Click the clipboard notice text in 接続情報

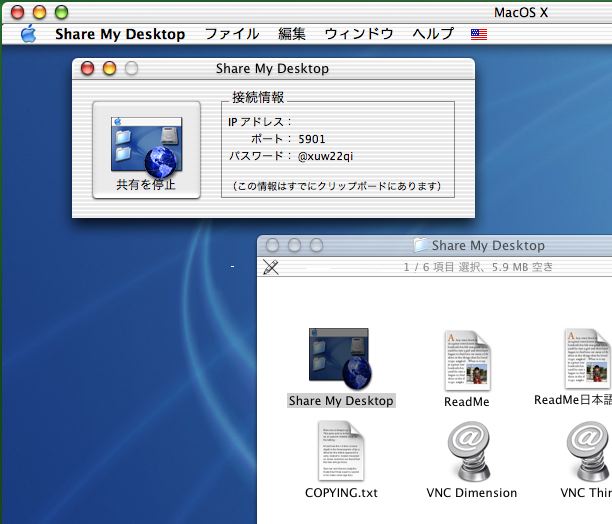coord(337,186)
